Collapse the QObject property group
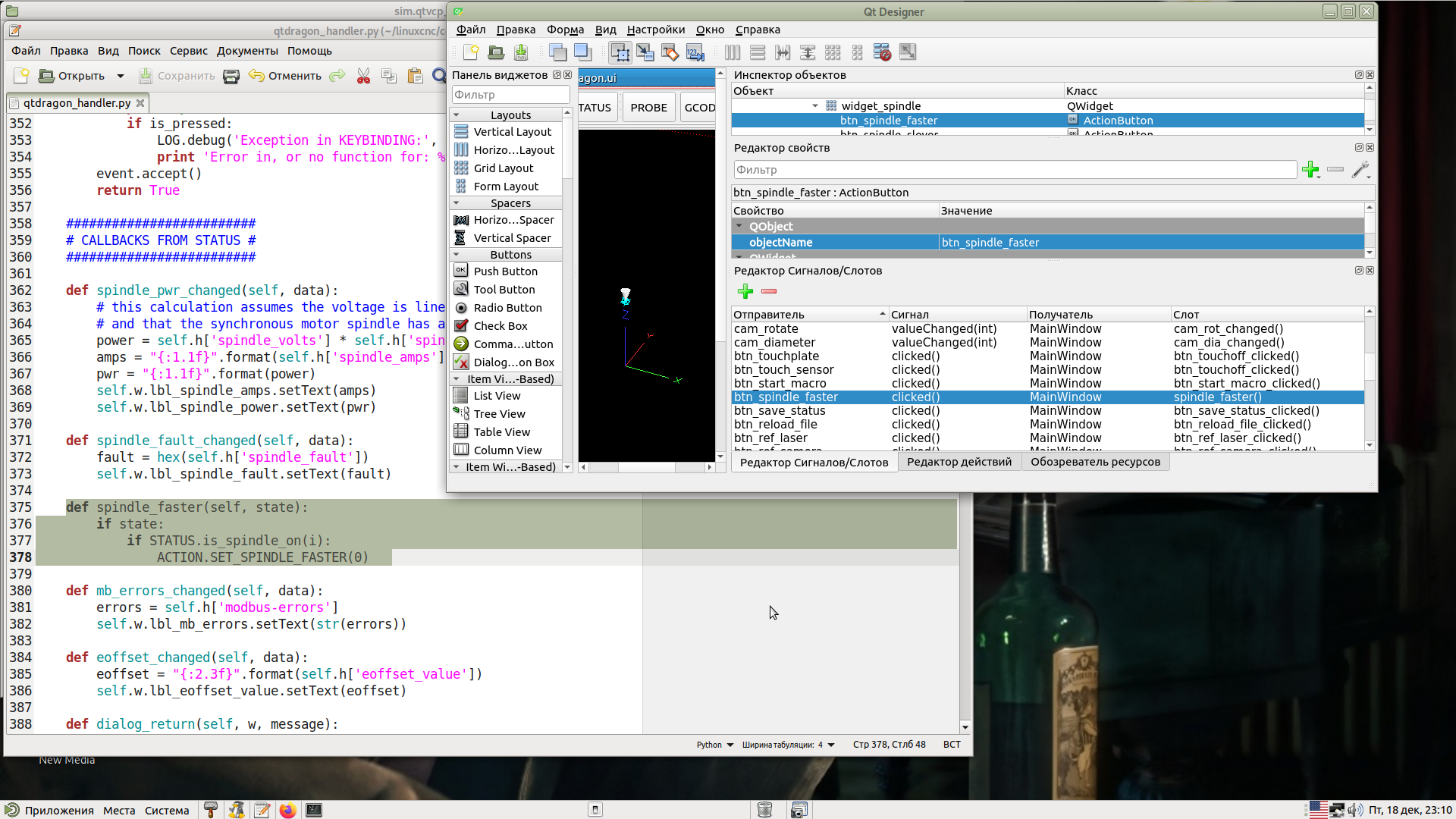The image size is (1456, 819). point(739,227)
